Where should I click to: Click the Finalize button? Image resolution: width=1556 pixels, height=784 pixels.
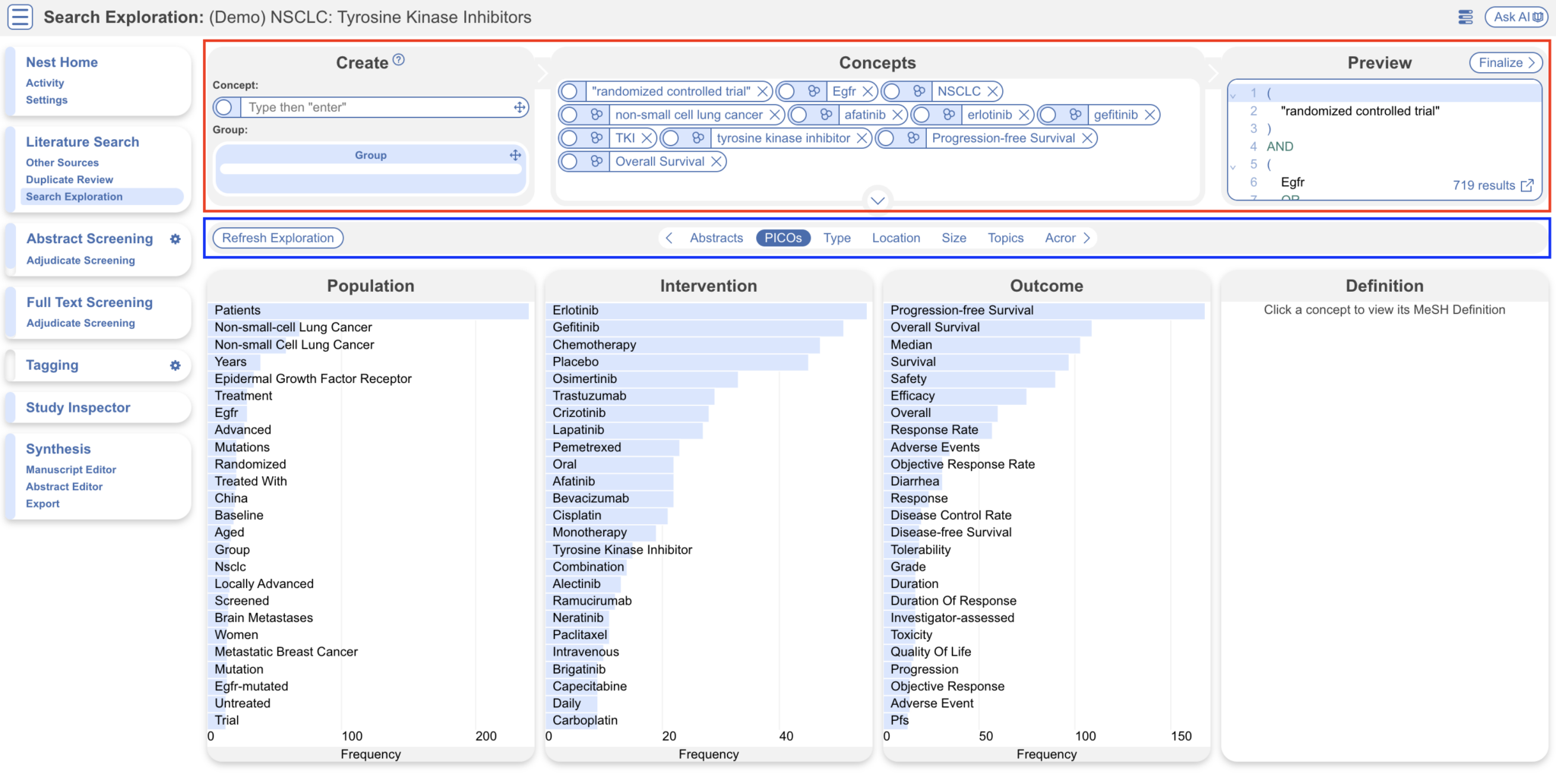click(x=1507, y=62)
